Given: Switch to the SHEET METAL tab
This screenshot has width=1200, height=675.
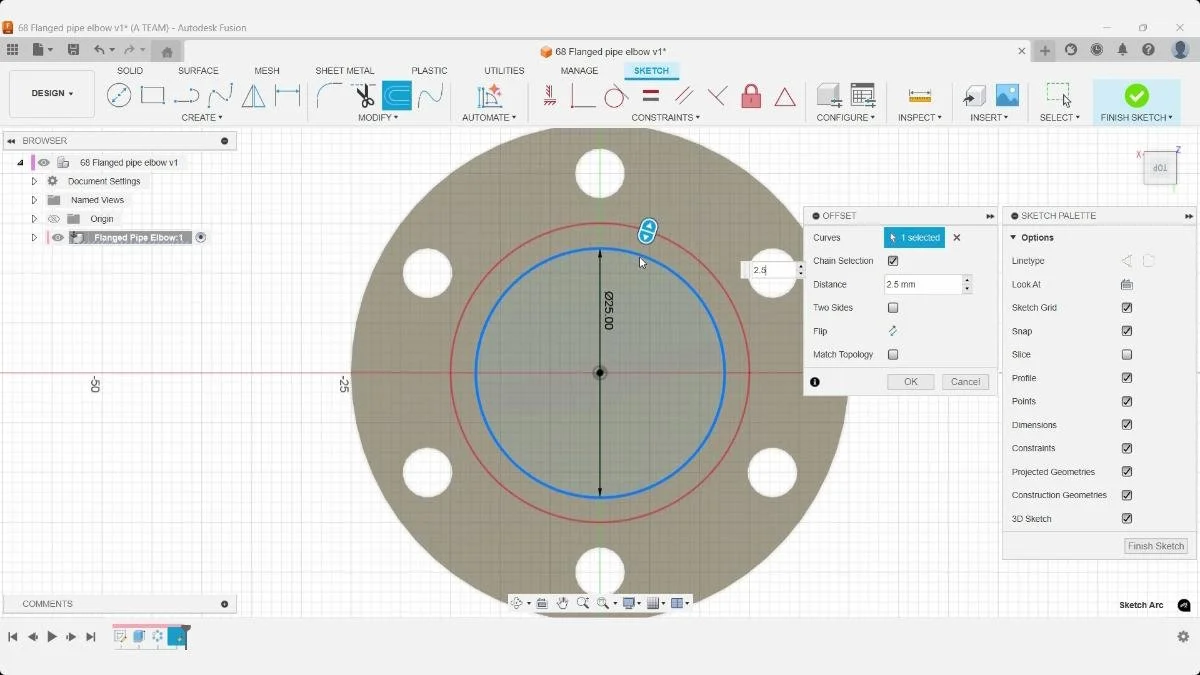Looking at the screenshot, I should click(345, 71).
